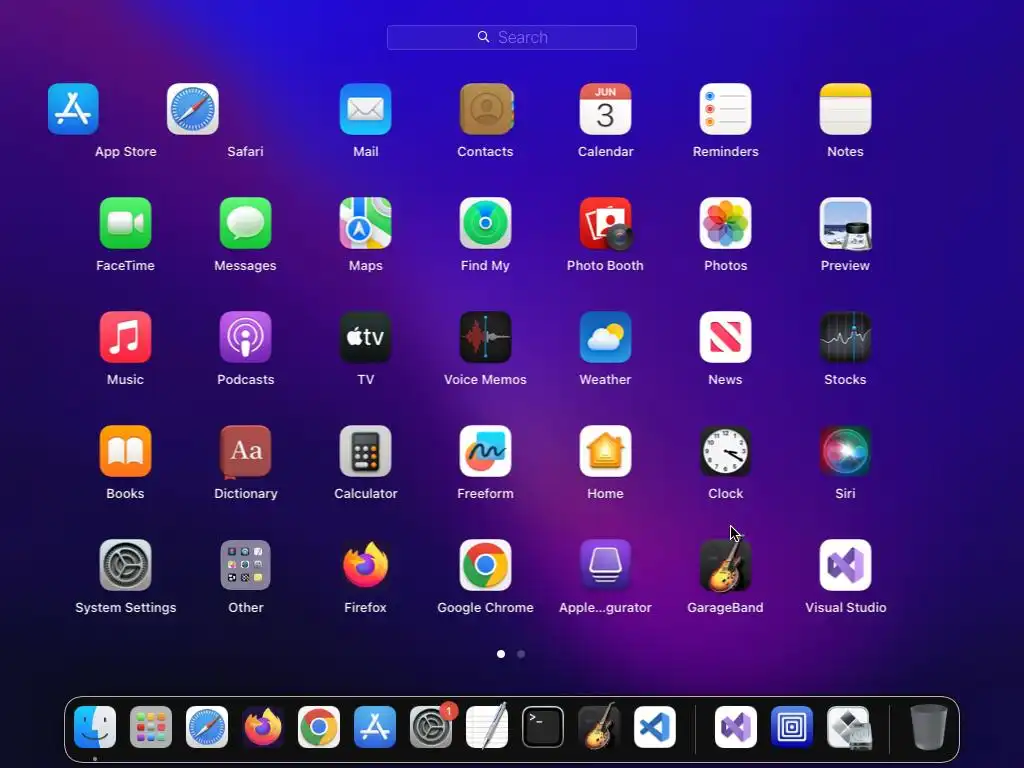Viewport: 1024px width, 768px height.
Task: Open the Notes app
Action: click(845, 109)
